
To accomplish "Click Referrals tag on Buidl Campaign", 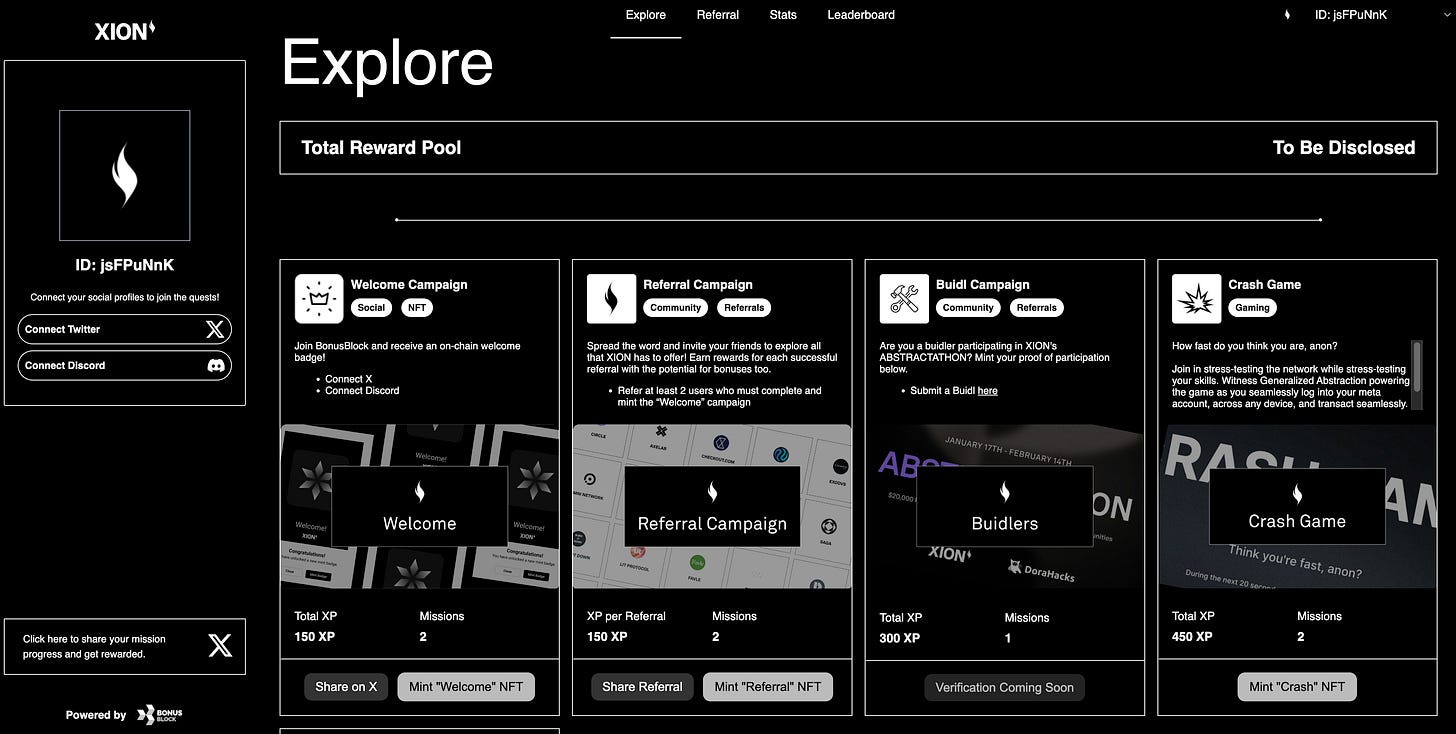I will click(1037, 308).
